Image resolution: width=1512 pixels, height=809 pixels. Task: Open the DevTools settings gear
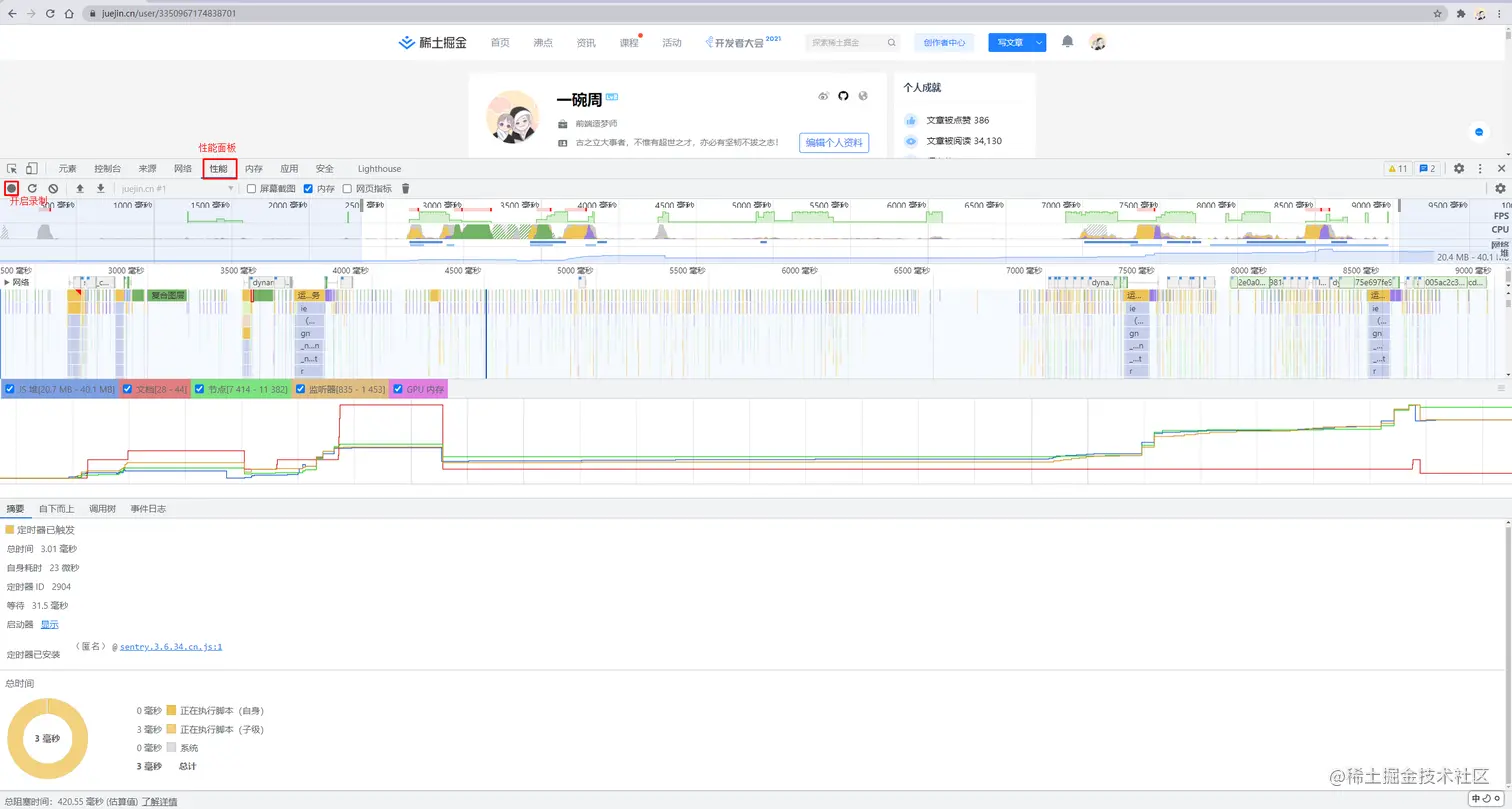(1459, 168)
